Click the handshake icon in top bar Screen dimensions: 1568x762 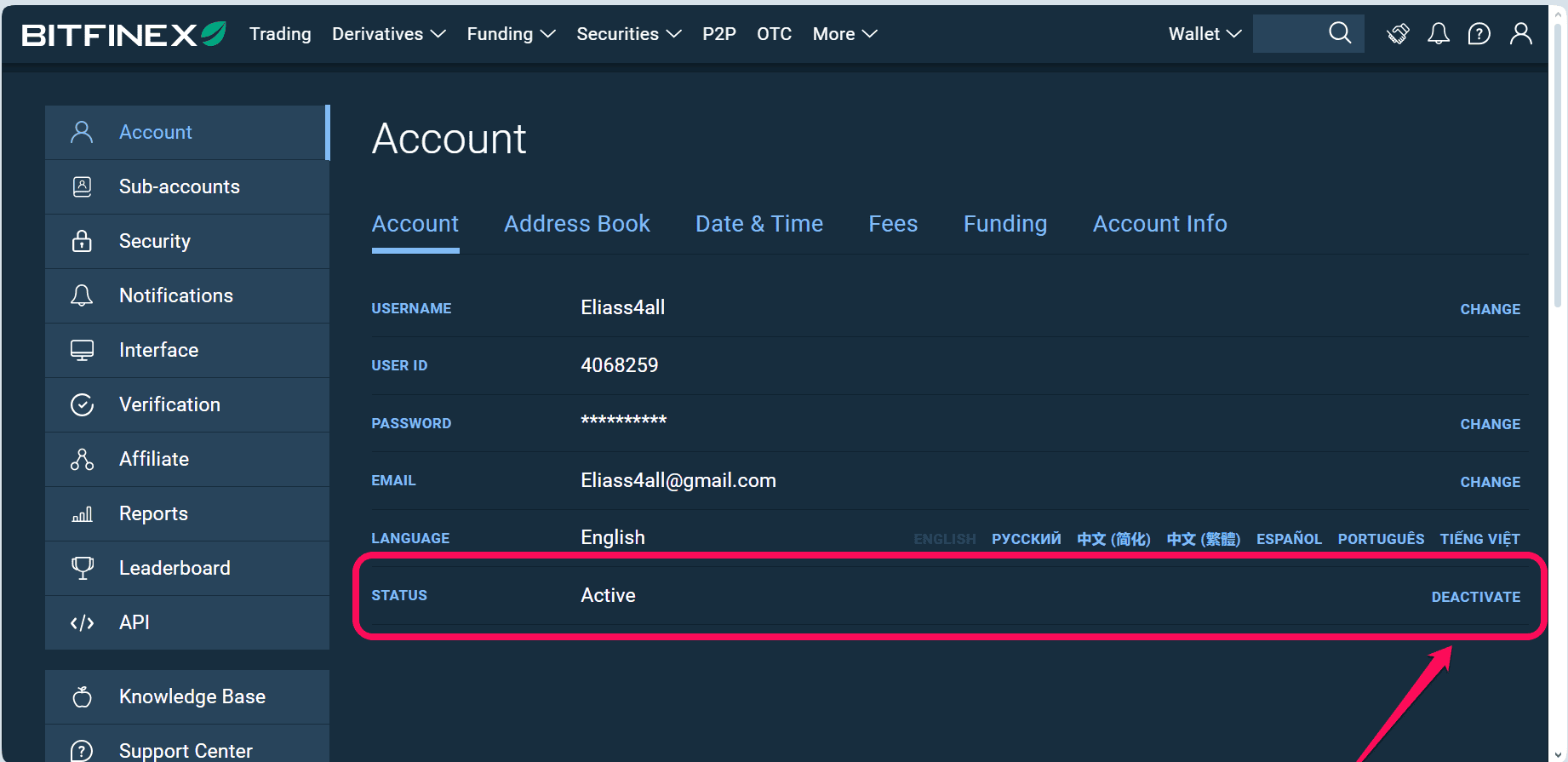[x=1398, y=34]
